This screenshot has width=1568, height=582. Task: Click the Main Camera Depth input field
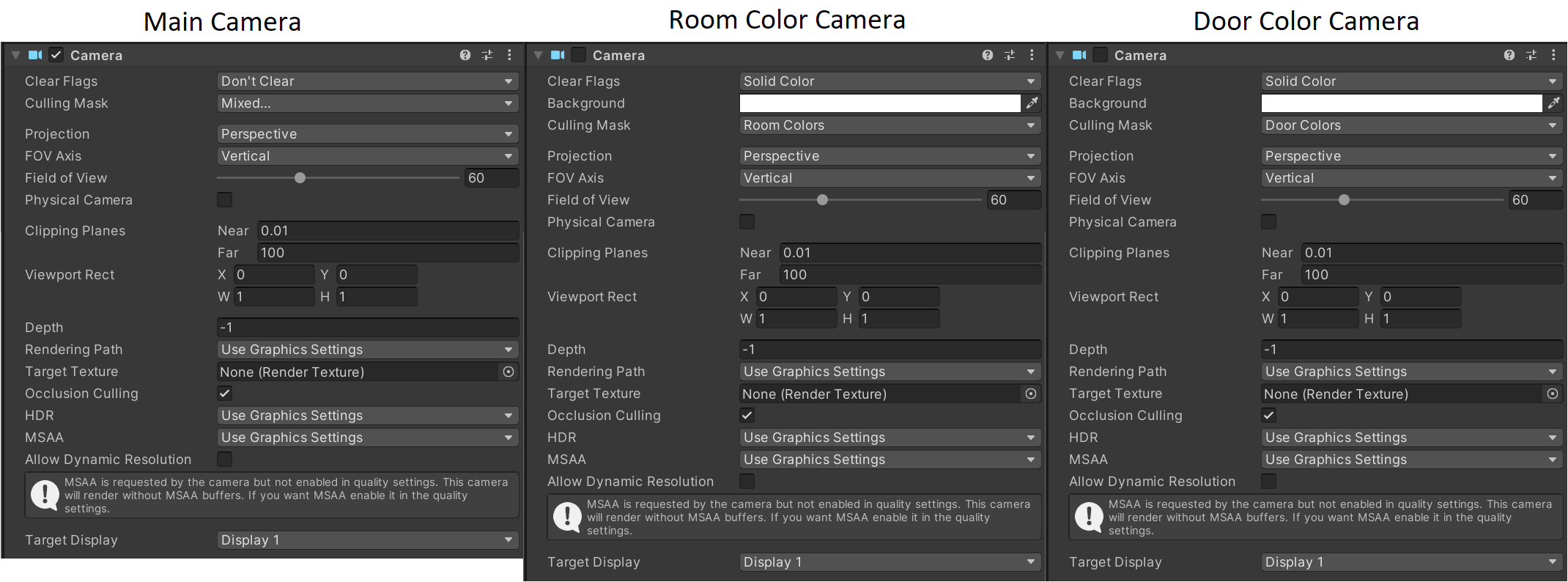(x=367, y=328)
